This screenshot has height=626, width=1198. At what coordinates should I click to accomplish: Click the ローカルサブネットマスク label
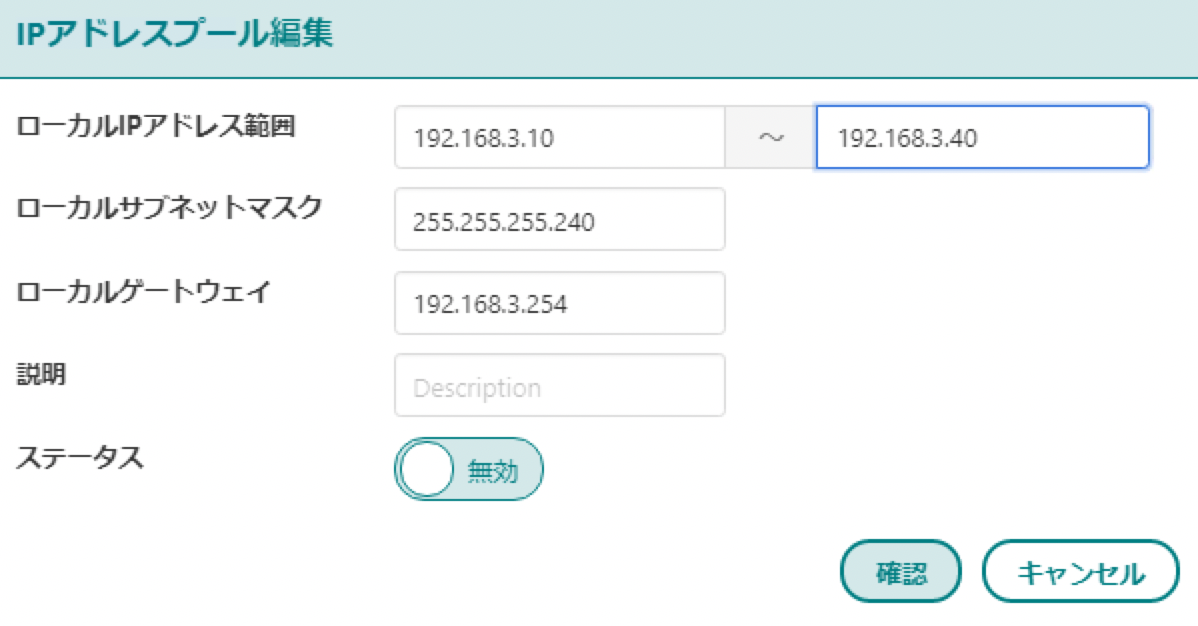tap(169, 208)
